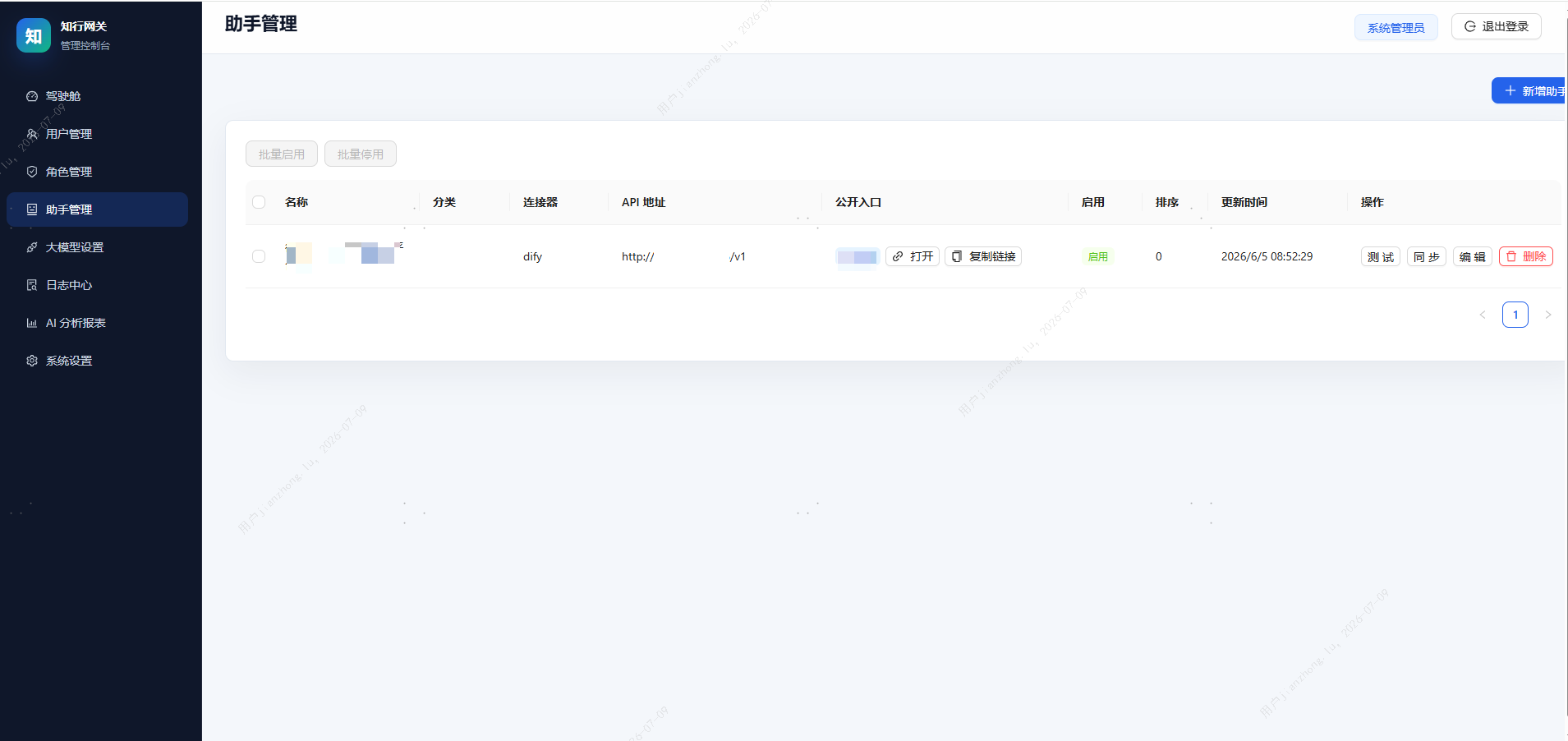Click the 助手管理 page title

[x=261, y=24]
